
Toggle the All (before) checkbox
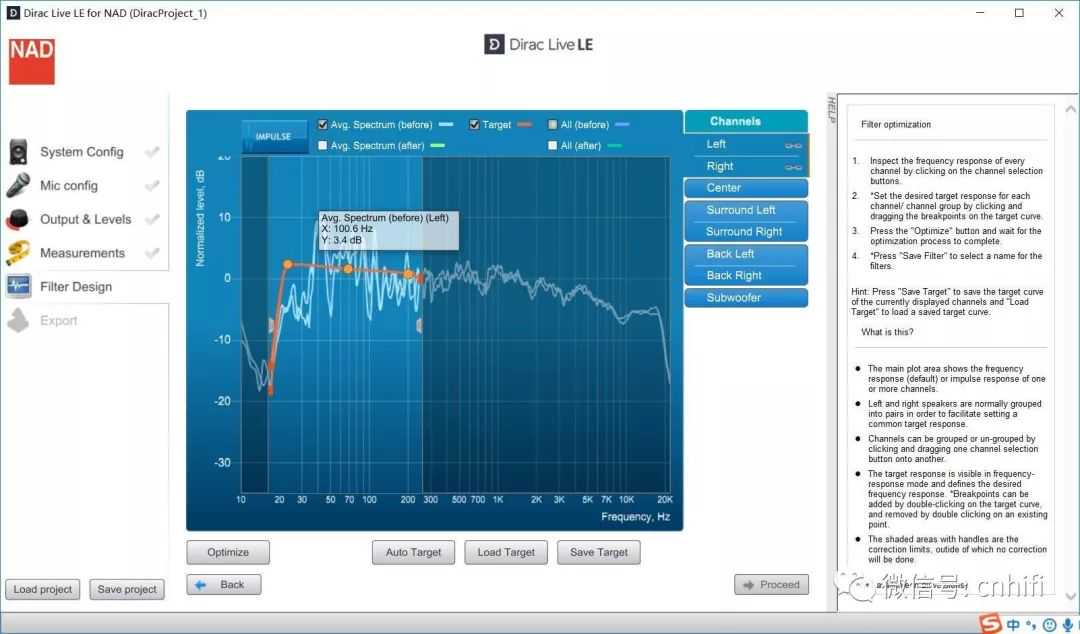click(x=553, y=125)
